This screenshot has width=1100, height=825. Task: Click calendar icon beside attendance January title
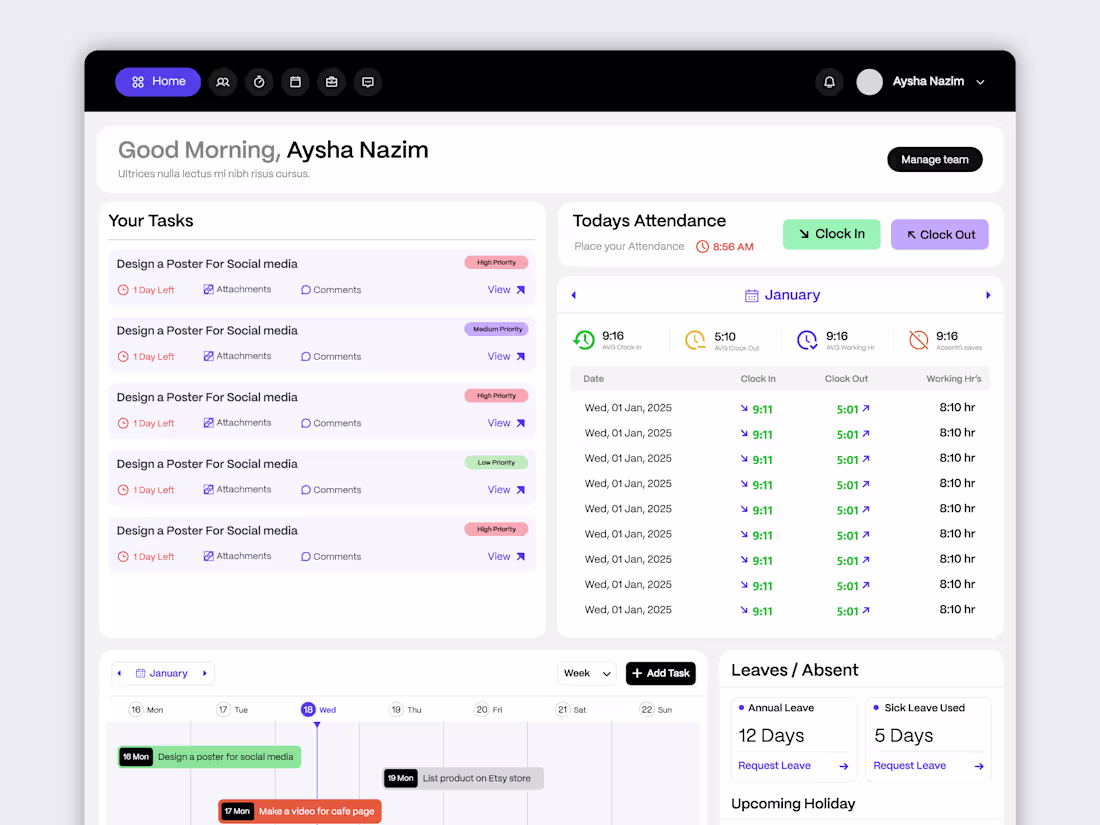[x=751, y=295]
